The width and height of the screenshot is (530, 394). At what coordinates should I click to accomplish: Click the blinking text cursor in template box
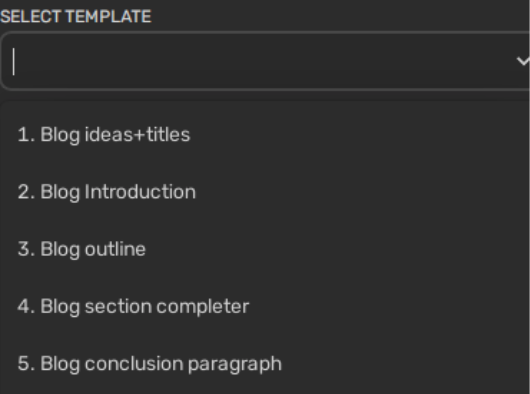tap(14, 61)
